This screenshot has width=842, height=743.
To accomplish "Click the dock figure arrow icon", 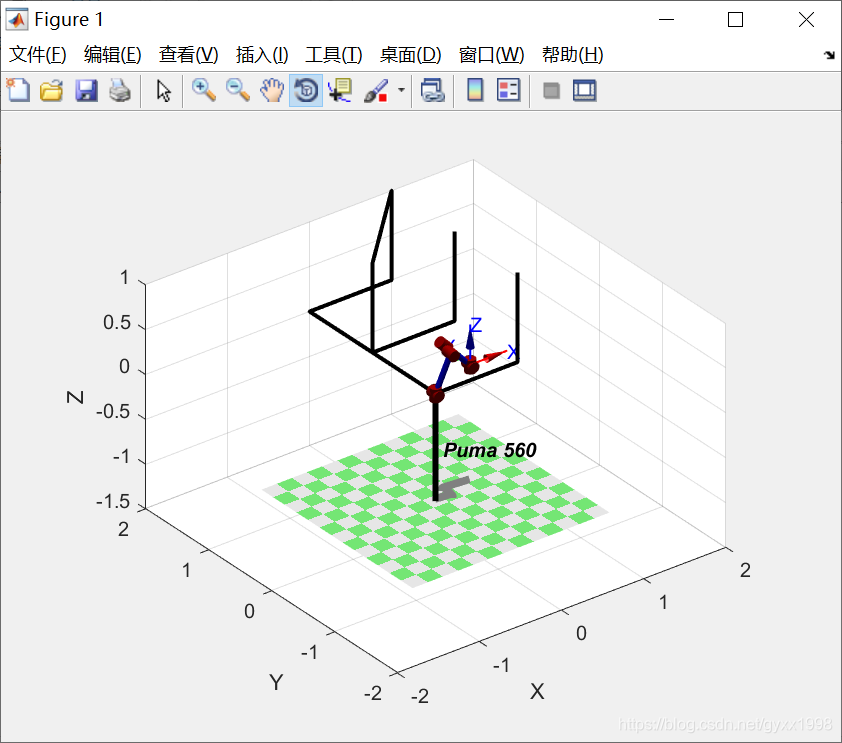I will 830,55.
